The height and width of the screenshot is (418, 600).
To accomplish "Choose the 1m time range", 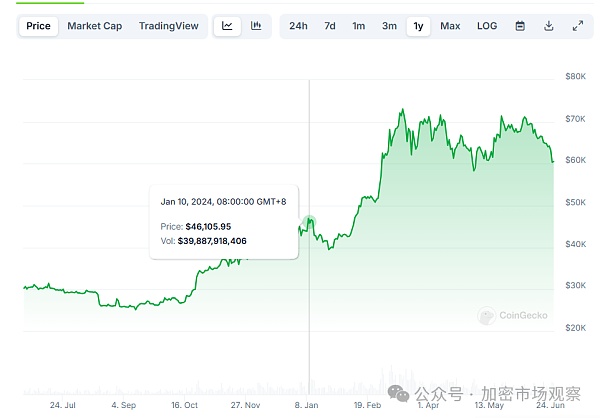I will [358, 25].
